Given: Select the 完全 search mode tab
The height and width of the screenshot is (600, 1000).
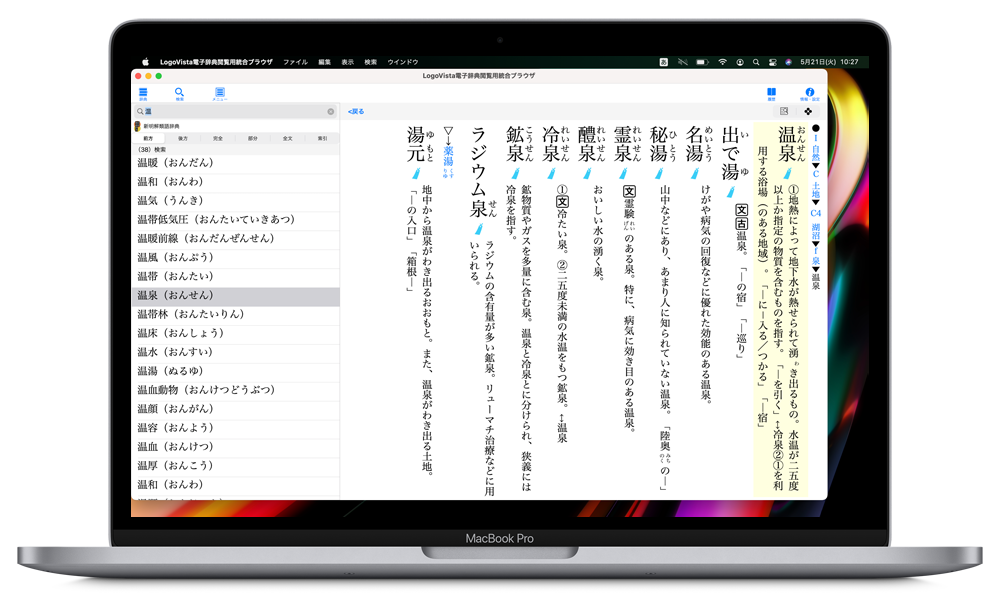Looking at the screenshot, I should (x=218, y=138).
